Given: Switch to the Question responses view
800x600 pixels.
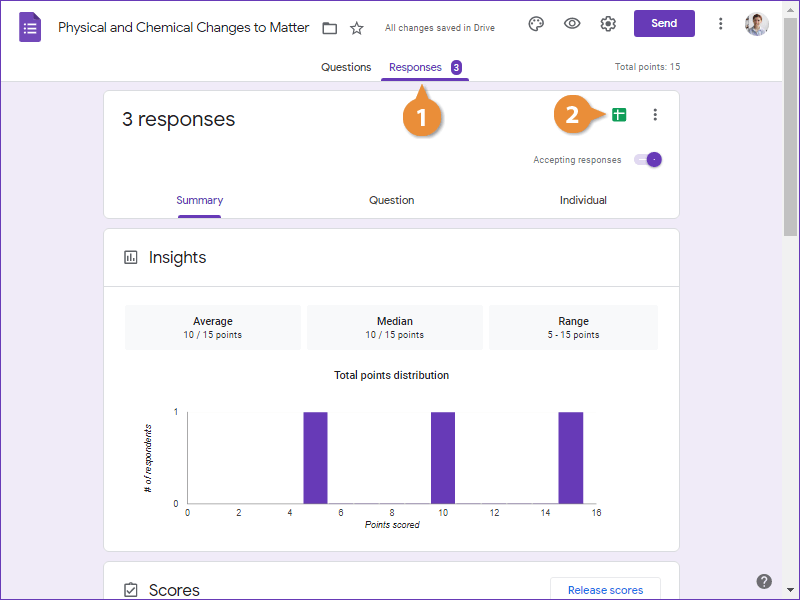Looking at the screenshot, I should tap(391, 200).
